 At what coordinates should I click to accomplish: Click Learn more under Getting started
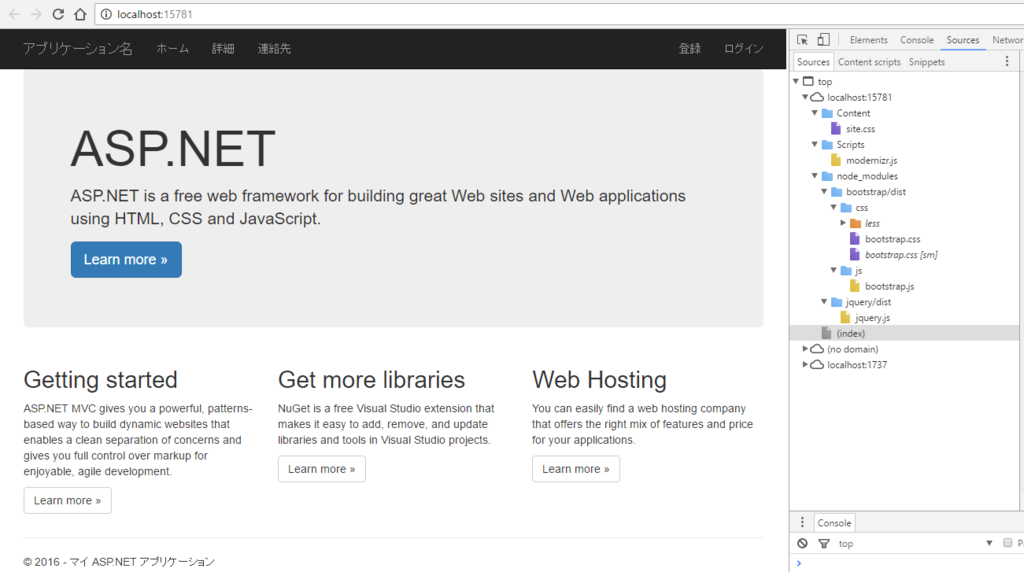tap(67, 500)
